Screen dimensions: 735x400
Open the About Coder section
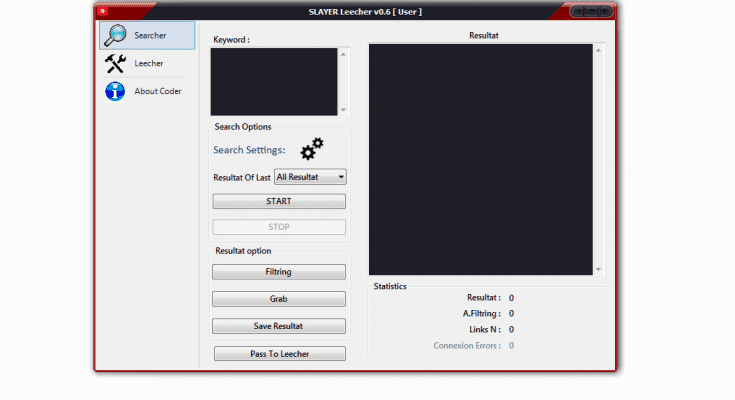[x=157, y=92]
